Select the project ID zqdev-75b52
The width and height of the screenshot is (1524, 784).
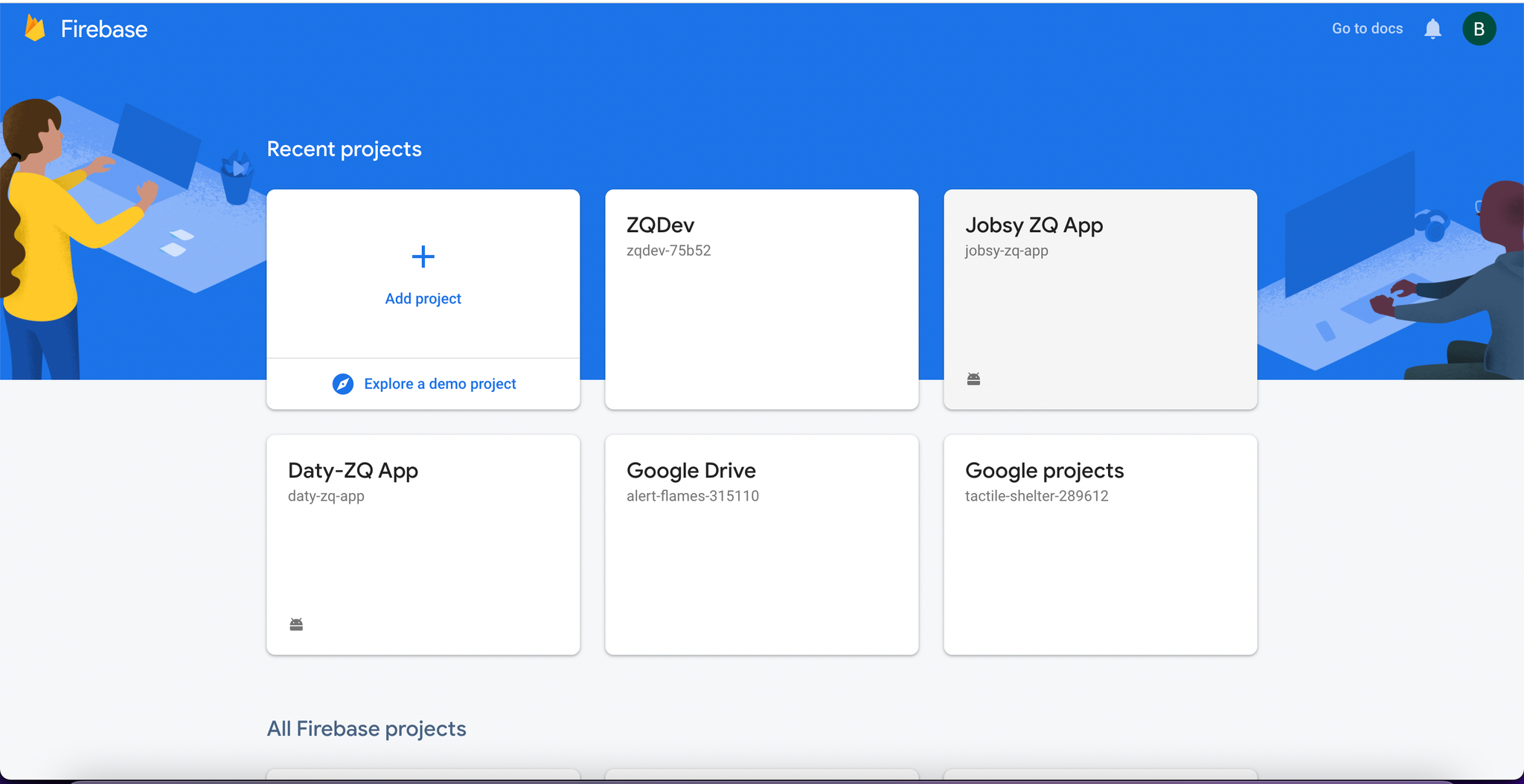[x=669, y=251]
